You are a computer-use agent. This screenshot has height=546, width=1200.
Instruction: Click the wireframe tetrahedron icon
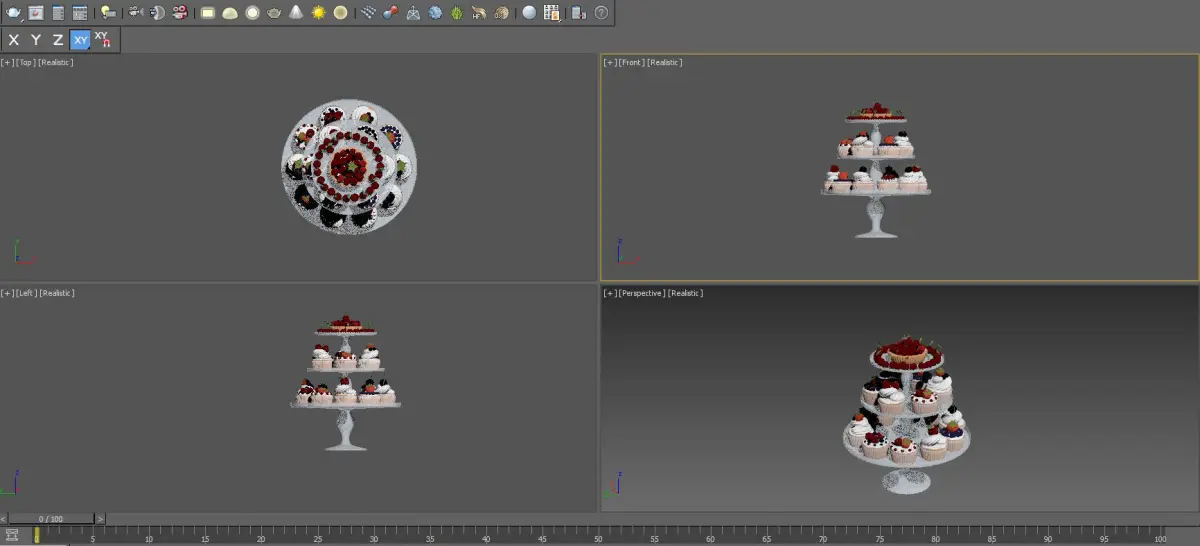(413, 13)
